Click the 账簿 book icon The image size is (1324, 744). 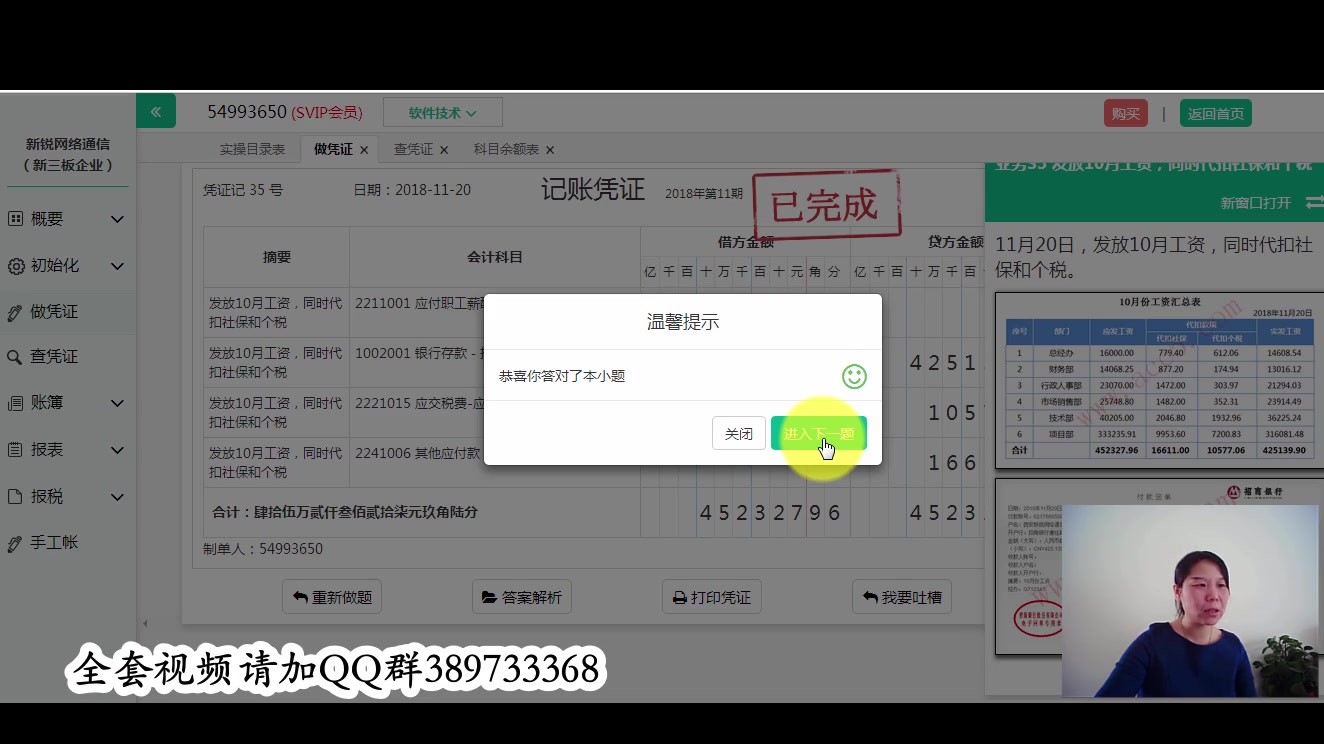pos(15,403)
